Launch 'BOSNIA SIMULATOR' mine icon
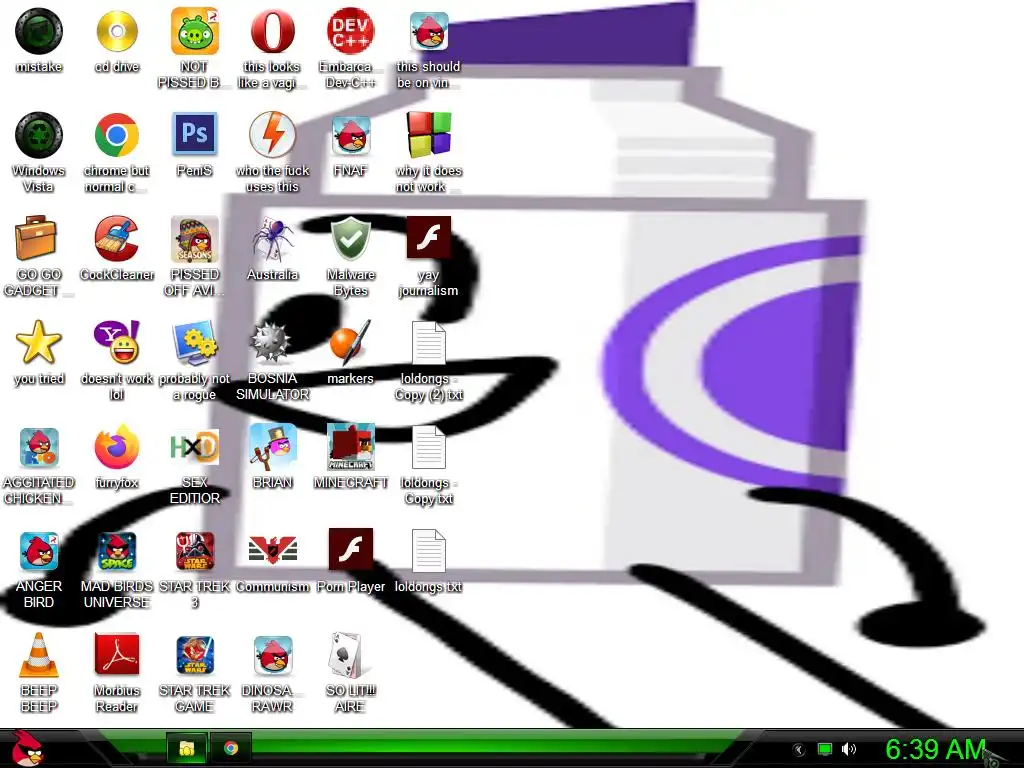Screen dimensions: 1024x768 tap(271, 343)
